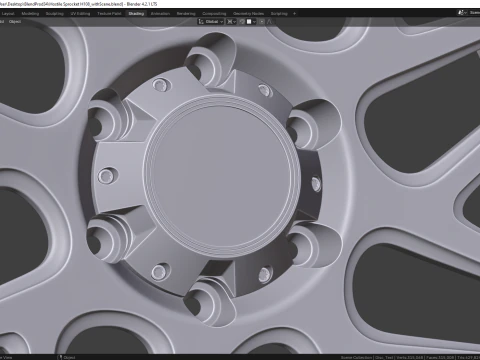Switch to Geometry Nodes workspace tab

pos(249,14)
